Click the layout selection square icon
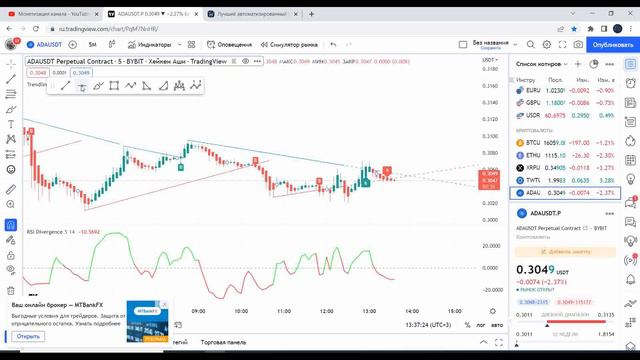Screen dimensions: 640x360 pyautogui.click(x=463, y=44)
